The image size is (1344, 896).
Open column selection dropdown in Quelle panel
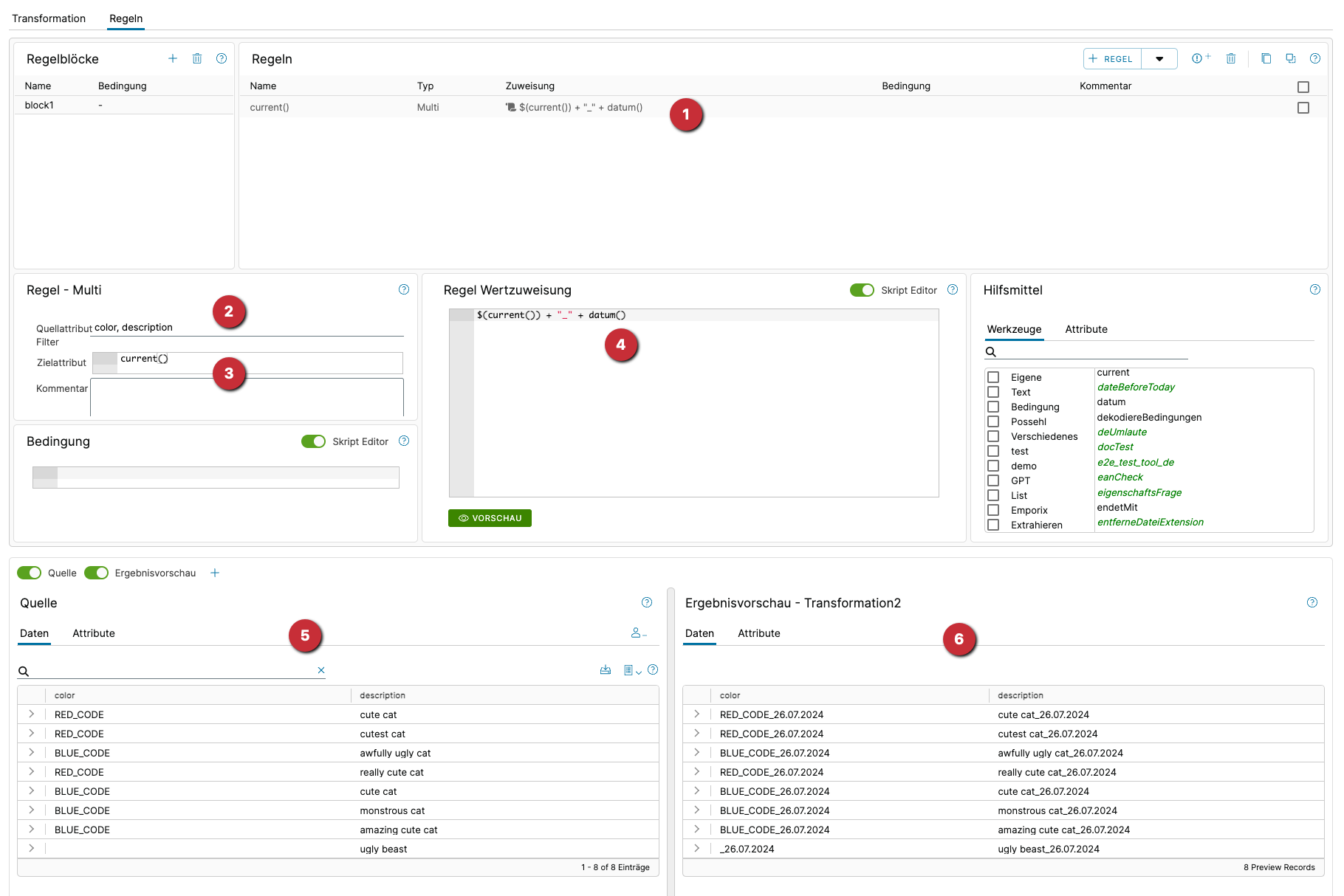632,670
